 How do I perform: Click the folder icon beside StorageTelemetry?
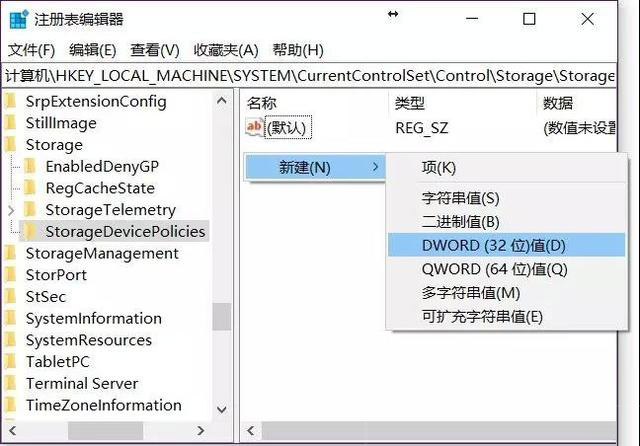pos(30,209)
